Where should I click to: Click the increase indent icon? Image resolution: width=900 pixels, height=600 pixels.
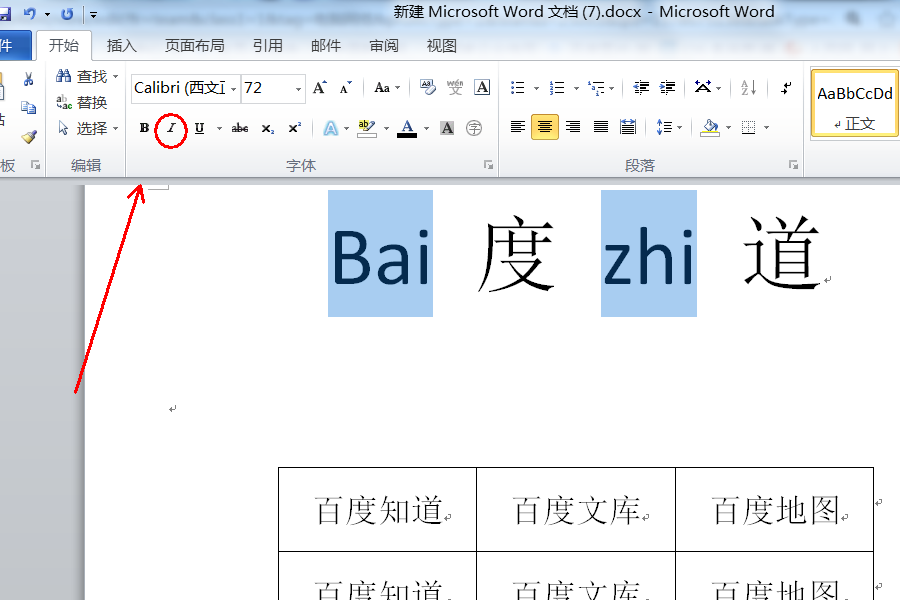(x=668, y=88)
